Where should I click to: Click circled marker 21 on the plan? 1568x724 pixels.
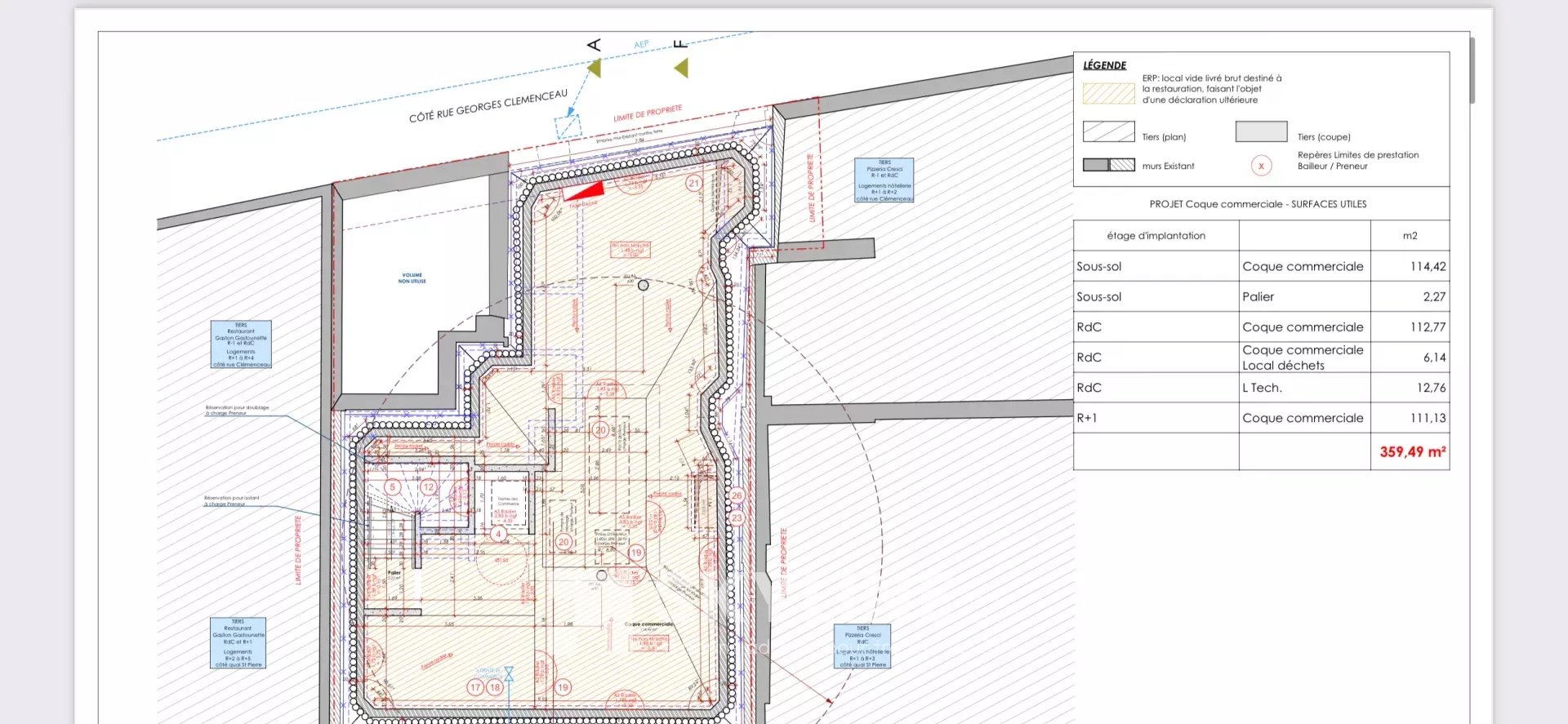pos(693,184)
